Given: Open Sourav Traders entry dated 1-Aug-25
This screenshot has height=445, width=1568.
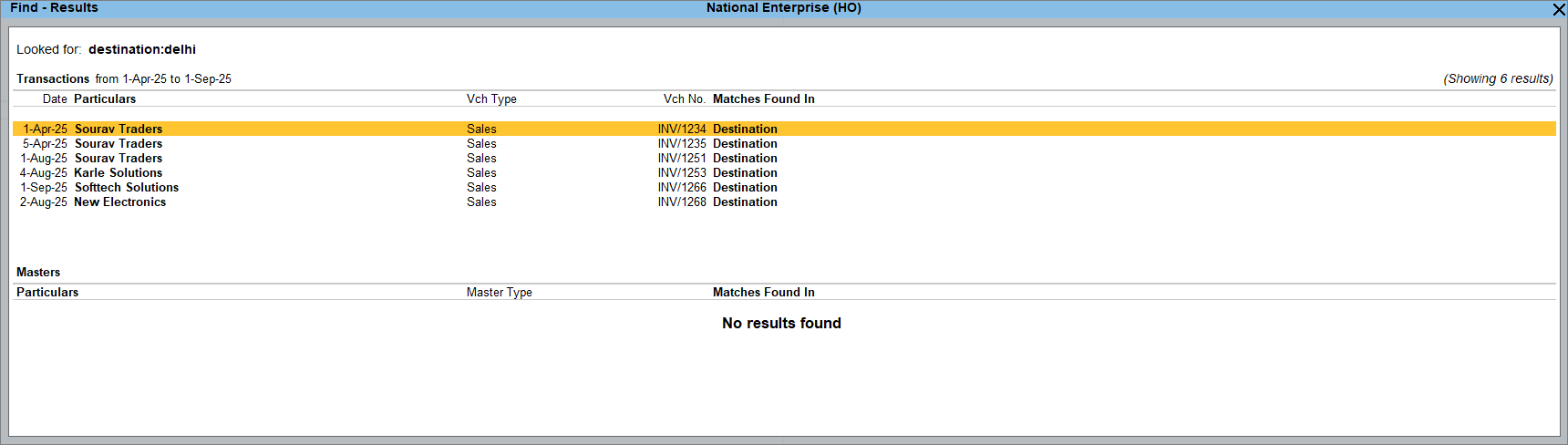Looking at the screenshot, I should (x=119, y=158).
